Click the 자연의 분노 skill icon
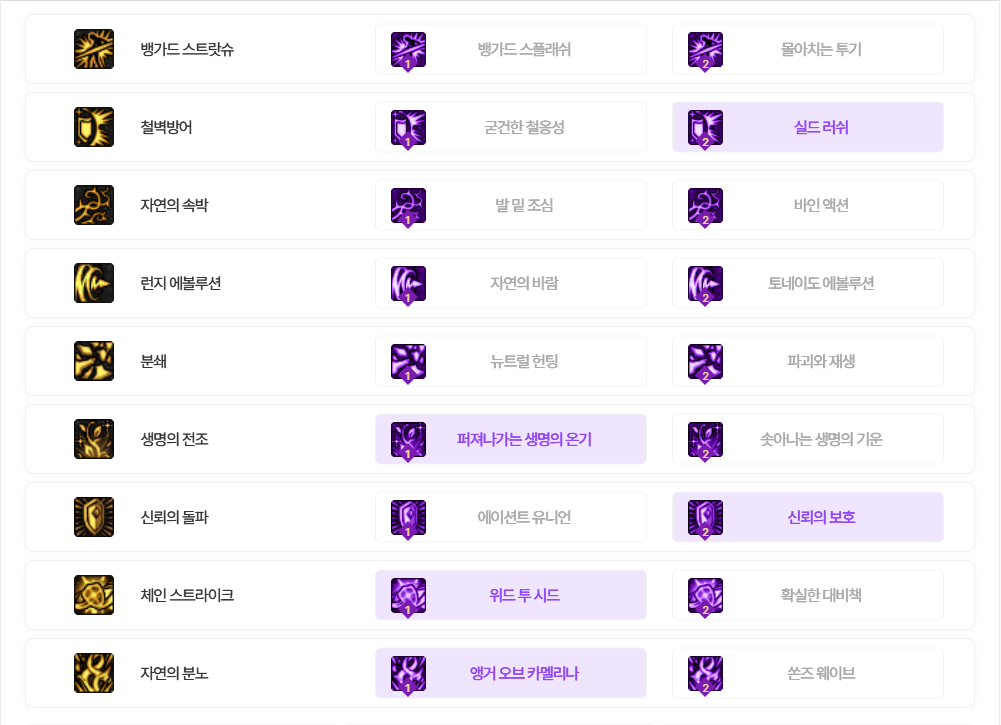The width and height of the screenshot is (1001, 725). [x=94, y=673]
